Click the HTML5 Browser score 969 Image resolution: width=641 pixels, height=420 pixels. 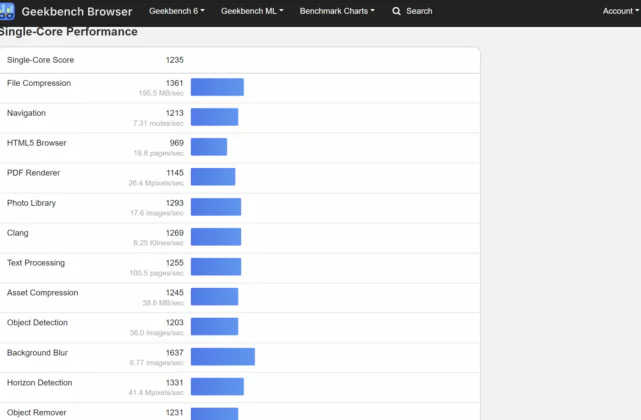(177, 143)
